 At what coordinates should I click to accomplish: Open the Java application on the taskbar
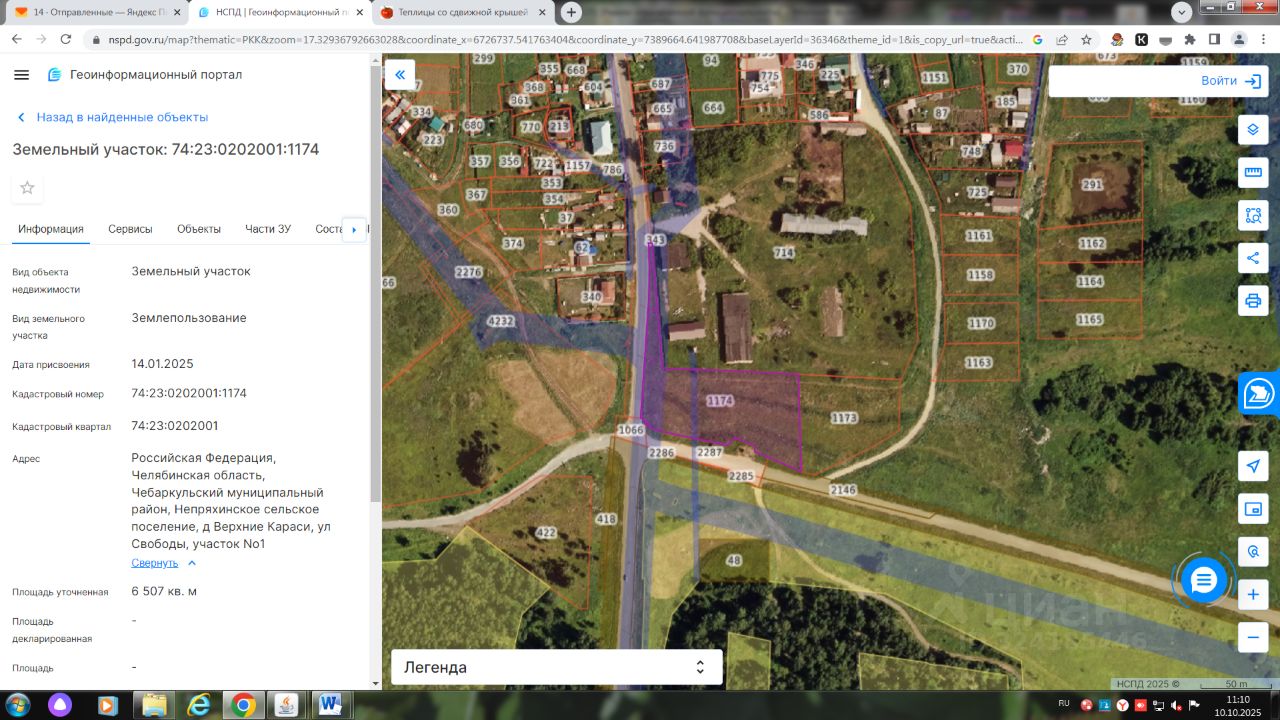(287, 705)
